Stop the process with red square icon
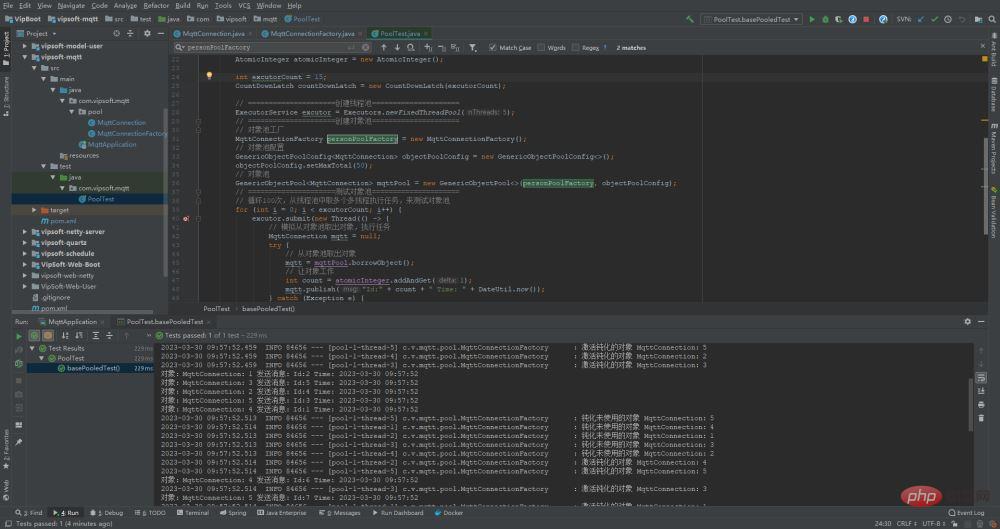Screen dimensions: 1000x529 [x=866, y=19]
